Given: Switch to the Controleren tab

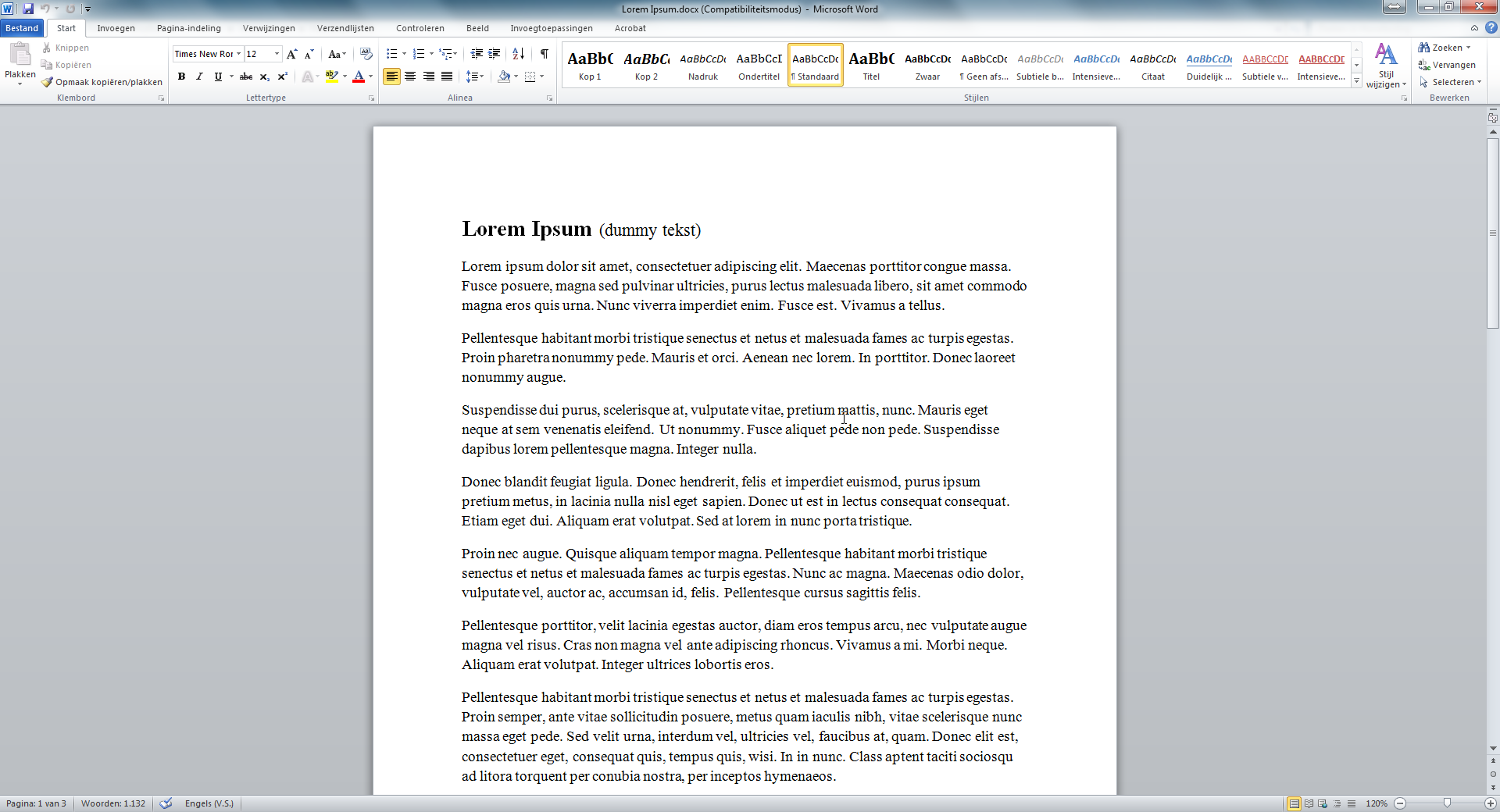Looking at the screenshot, I should click(x=420, y=28).
